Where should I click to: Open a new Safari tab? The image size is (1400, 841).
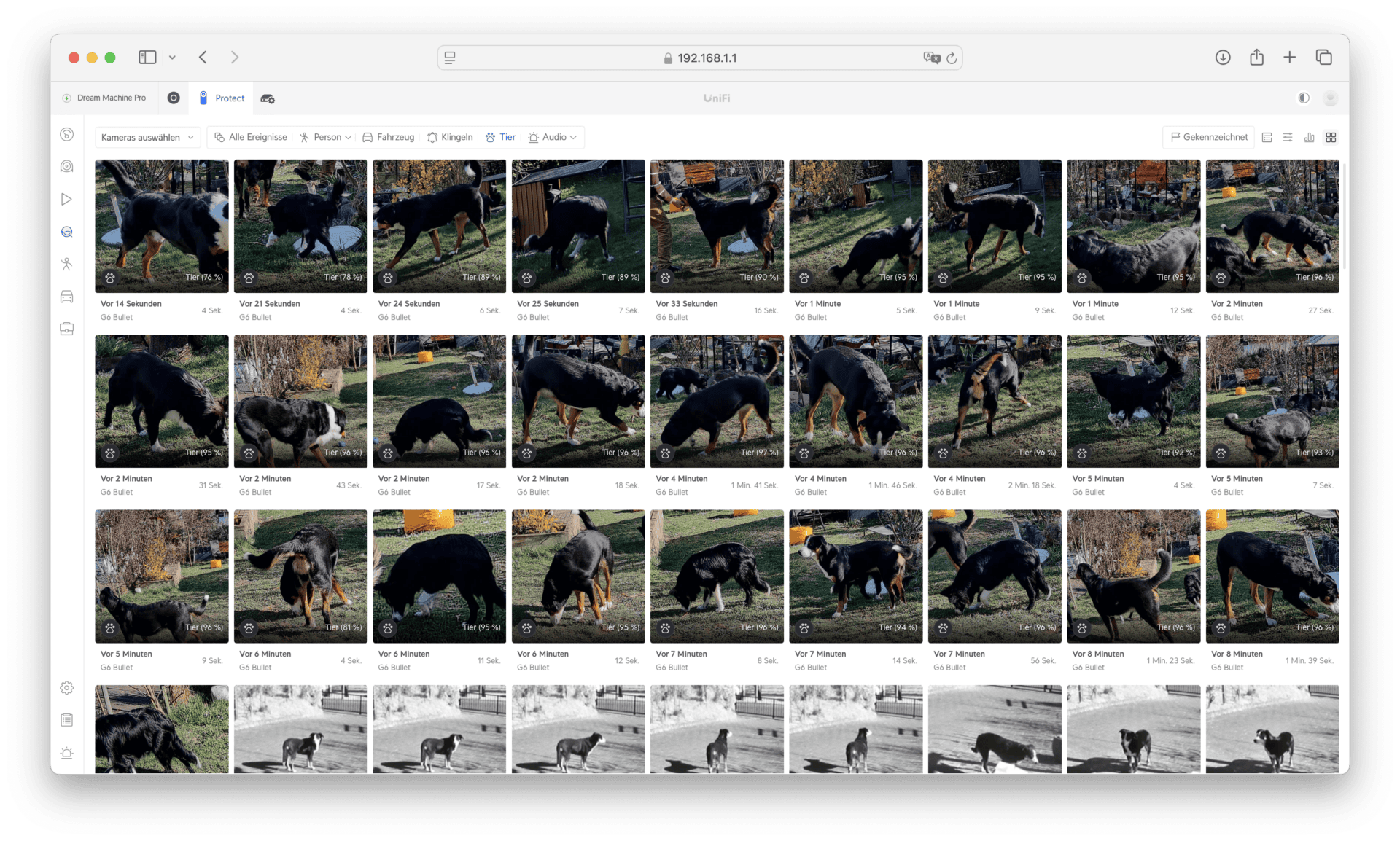[1290, 57]
